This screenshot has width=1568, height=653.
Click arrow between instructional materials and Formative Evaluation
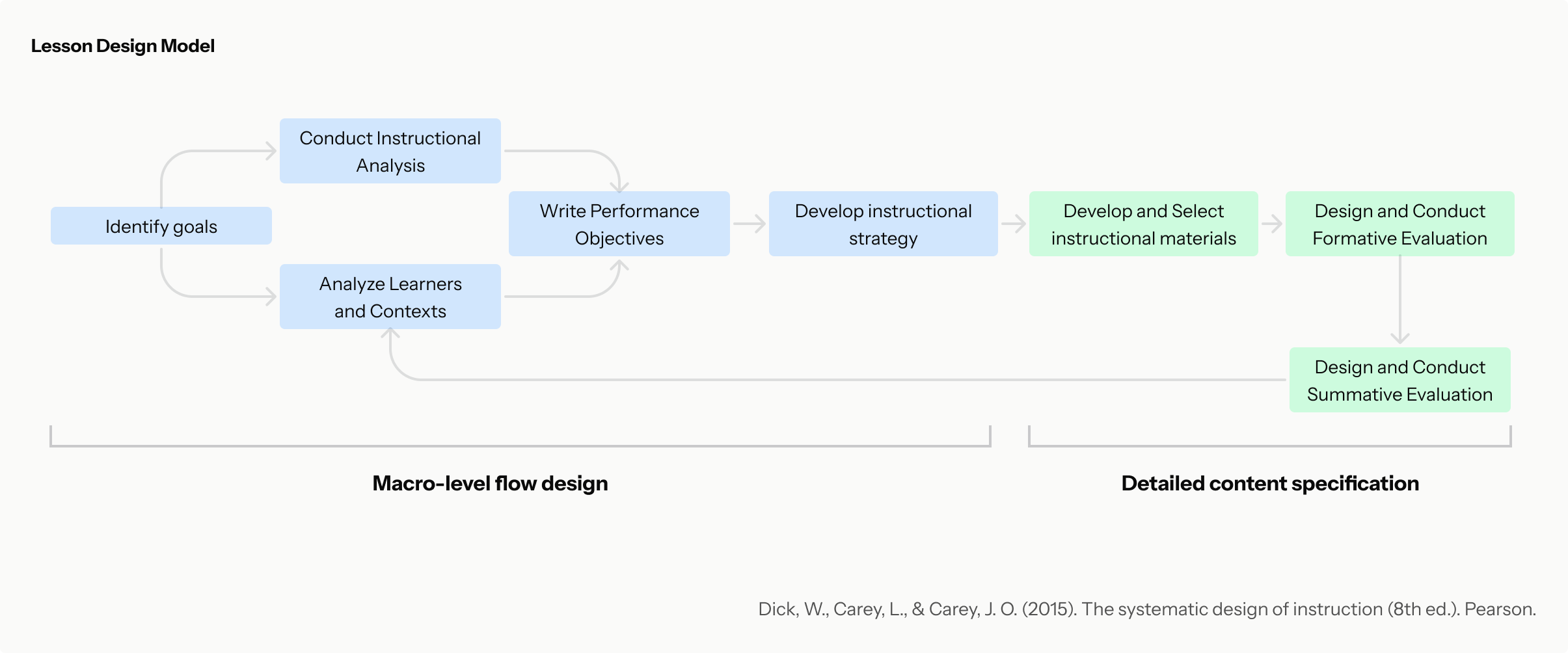pyautogui.click(x=1272, y=224)
